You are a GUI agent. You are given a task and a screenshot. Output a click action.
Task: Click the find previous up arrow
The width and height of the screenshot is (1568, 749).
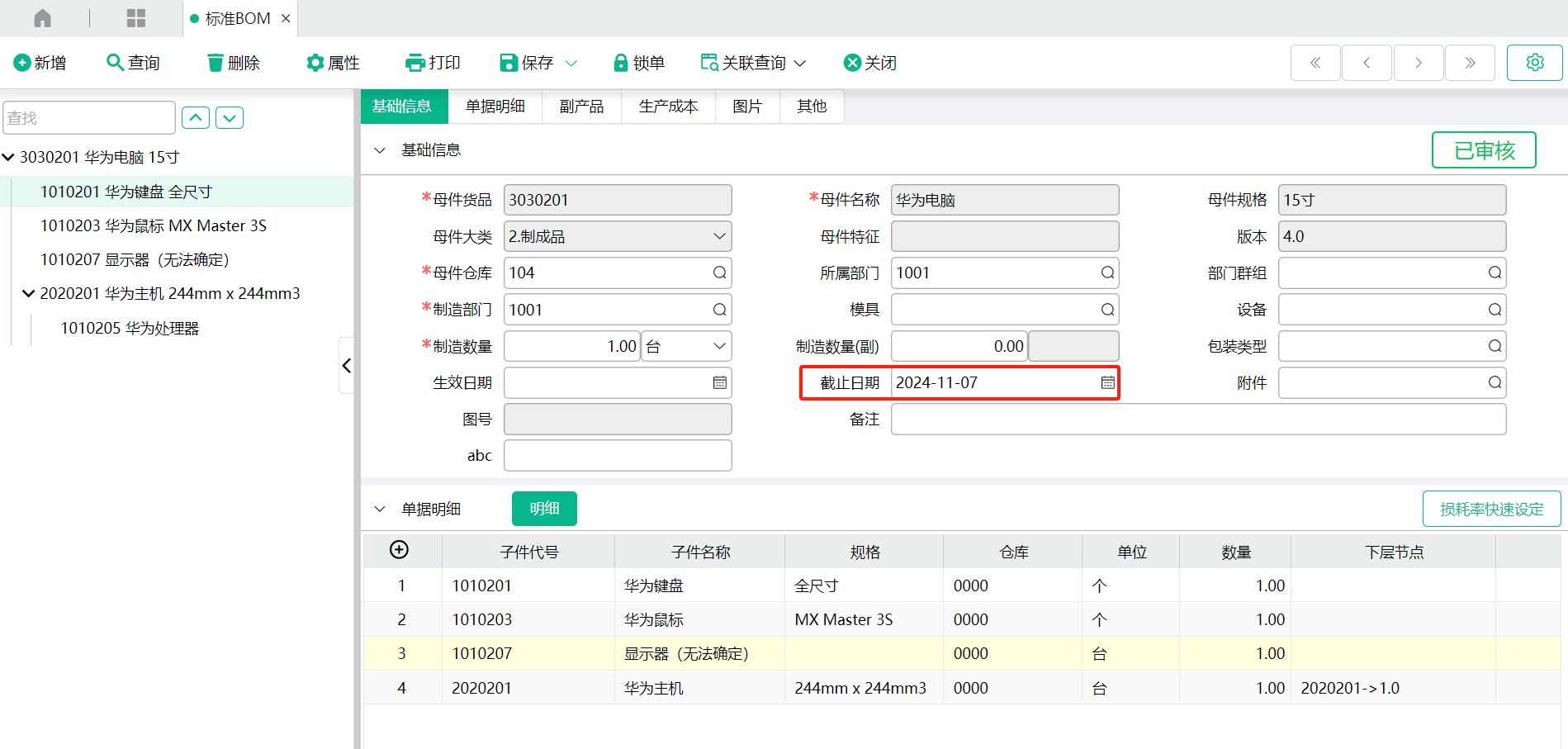coord(196,118)
